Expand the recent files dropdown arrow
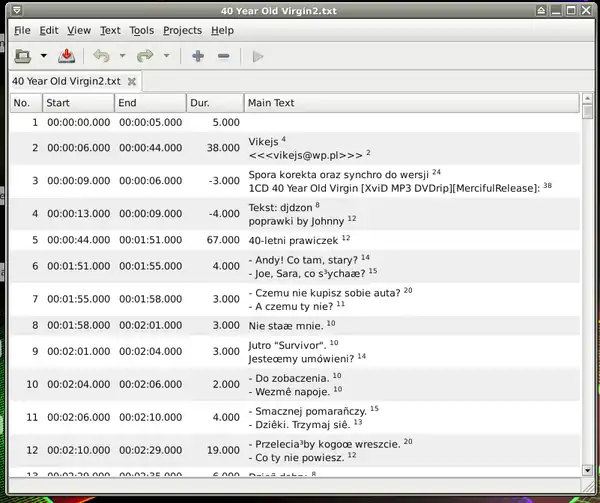 point(44,56)
